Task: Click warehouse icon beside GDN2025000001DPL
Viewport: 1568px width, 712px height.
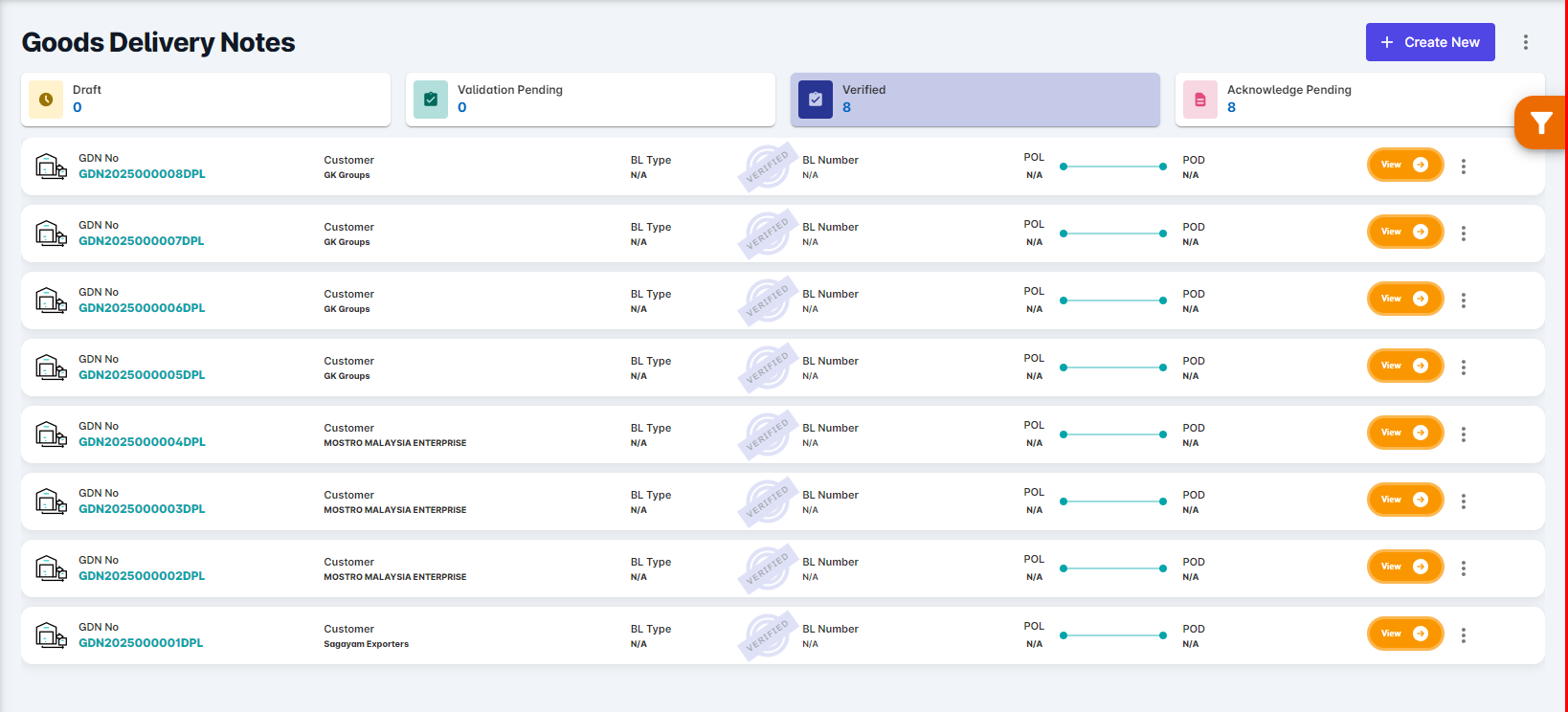Action: click(51, 635)
